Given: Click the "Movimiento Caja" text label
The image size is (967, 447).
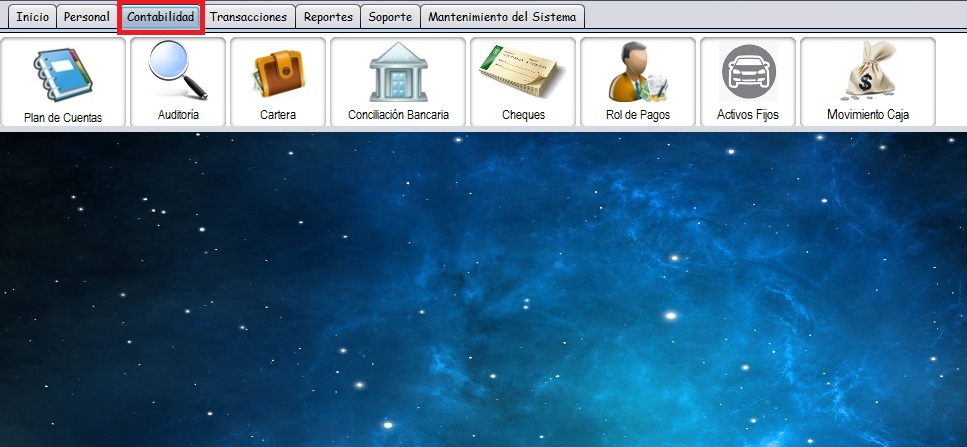Looking at the screenshot, I should [867, 115].
